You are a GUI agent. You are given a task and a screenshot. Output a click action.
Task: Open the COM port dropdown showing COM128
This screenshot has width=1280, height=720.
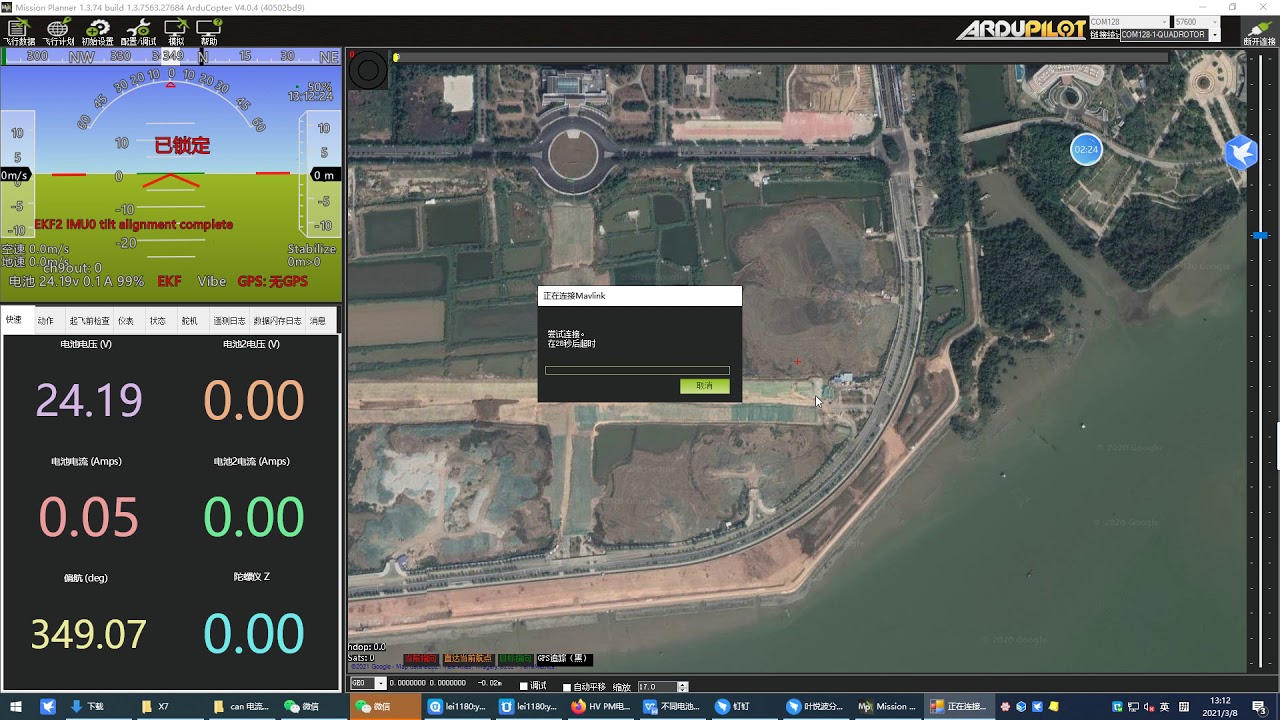point(1129,22)
